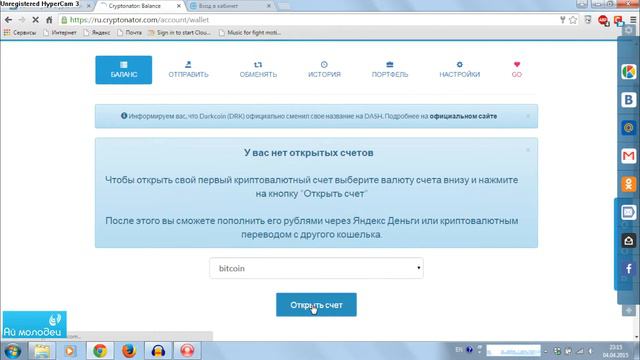Open the Odnoklassniki sidebar icon
The image size is (640, 360).
click(629, 184)
